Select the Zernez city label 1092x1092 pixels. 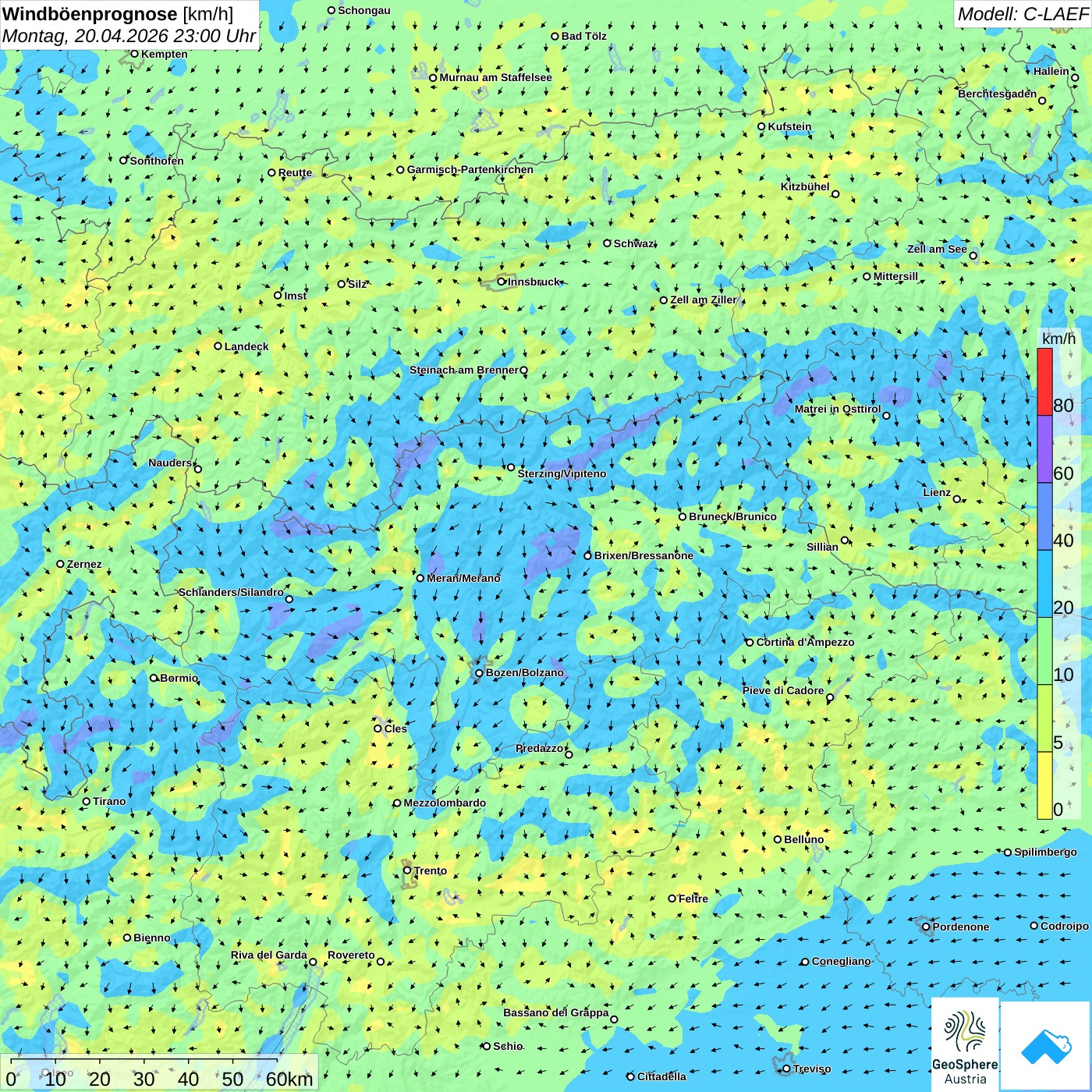coord(84,564)
